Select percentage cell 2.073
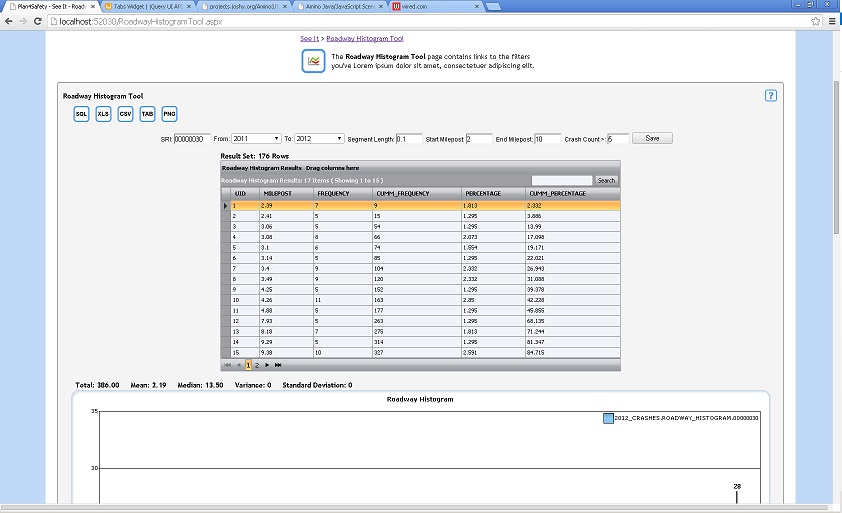This screenshot has width=842, height=513. tap(493, 237)
